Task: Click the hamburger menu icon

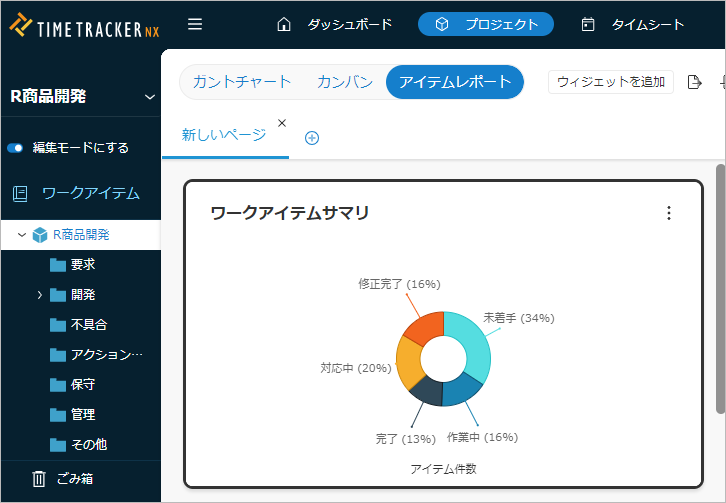Action: tap(195, 24)
